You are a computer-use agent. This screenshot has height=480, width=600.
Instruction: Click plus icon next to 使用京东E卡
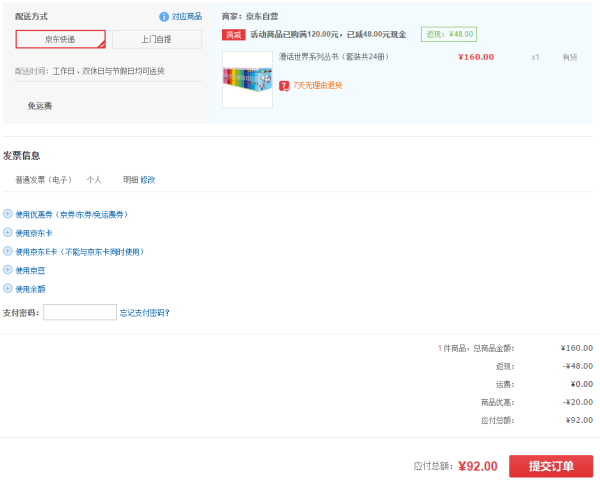tap(8, 251)
